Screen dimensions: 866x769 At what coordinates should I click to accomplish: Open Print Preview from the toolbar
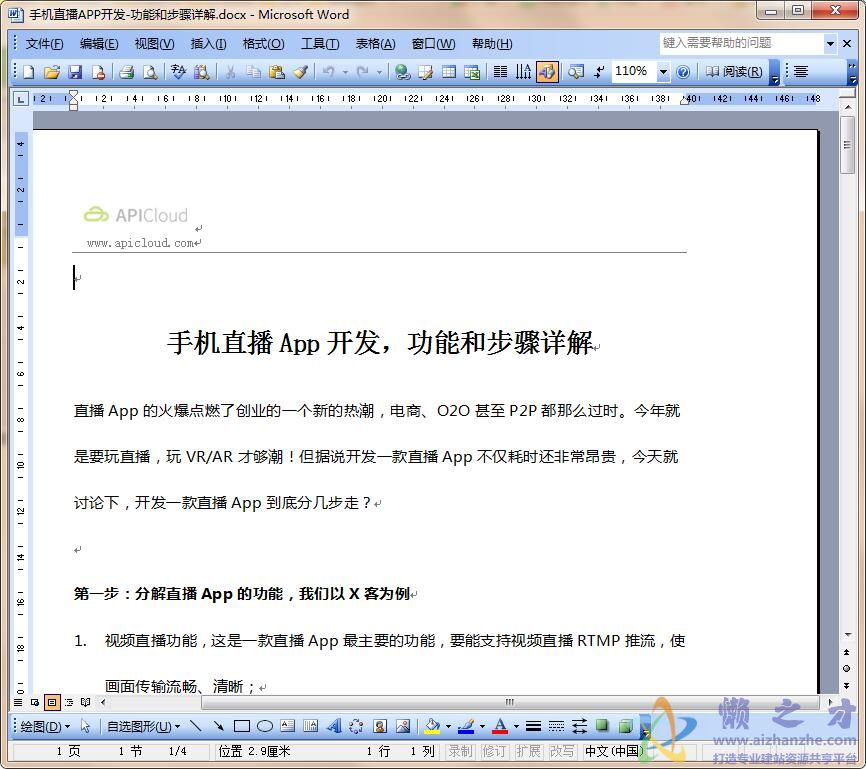point(150,72)
